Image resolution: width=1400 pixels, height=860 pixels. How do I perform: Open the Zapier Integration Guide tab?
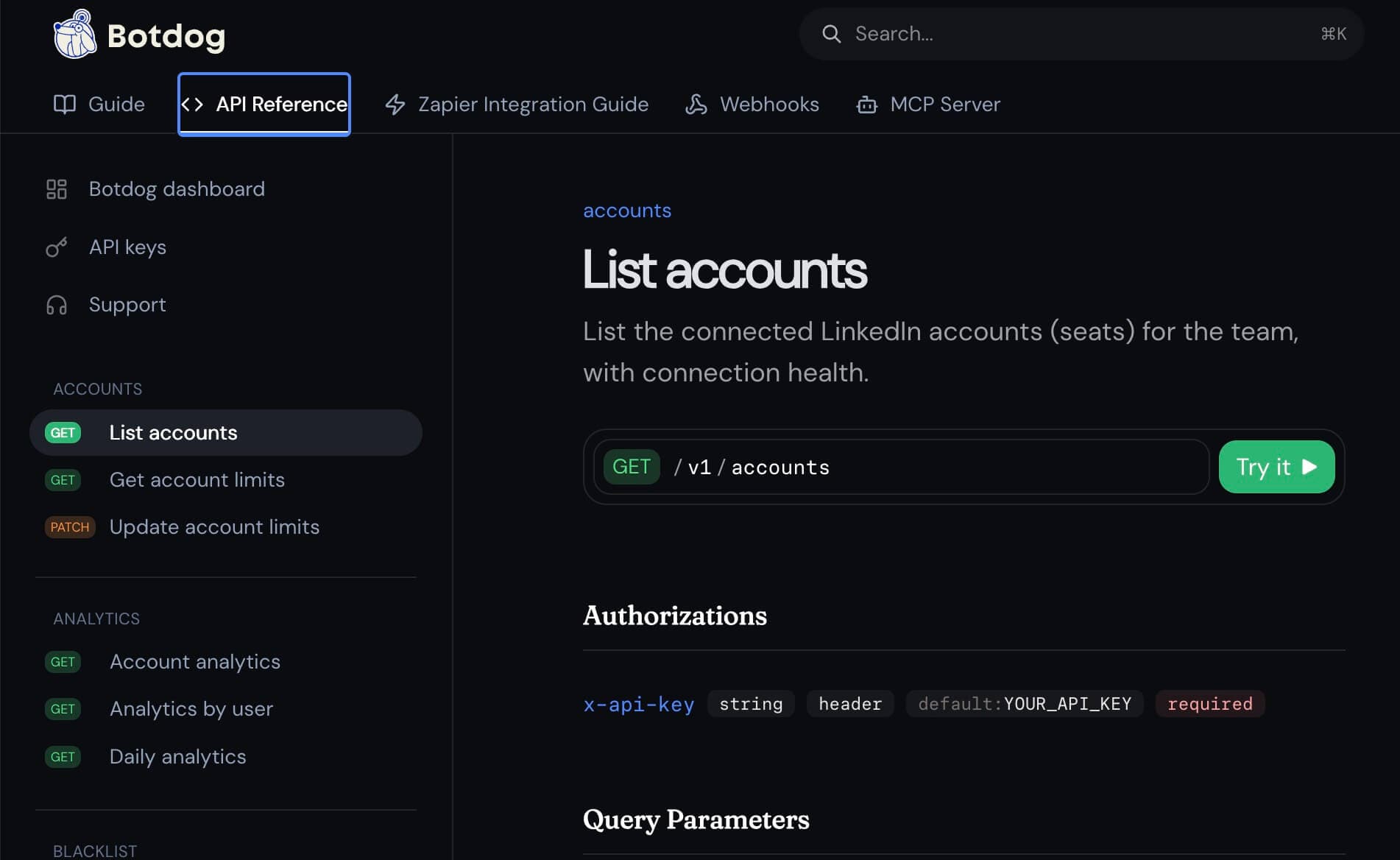[517, 105]
